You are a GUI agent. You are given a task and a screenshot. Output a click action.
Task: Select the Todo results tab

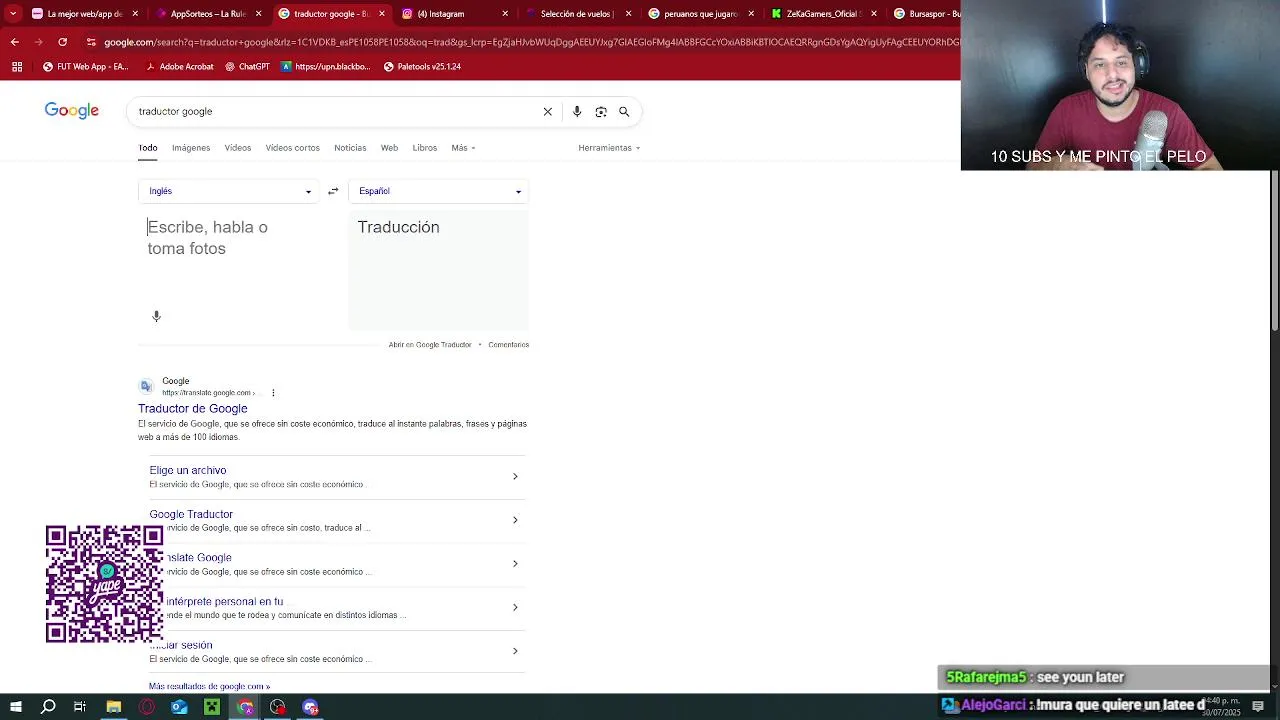[148, 148]
